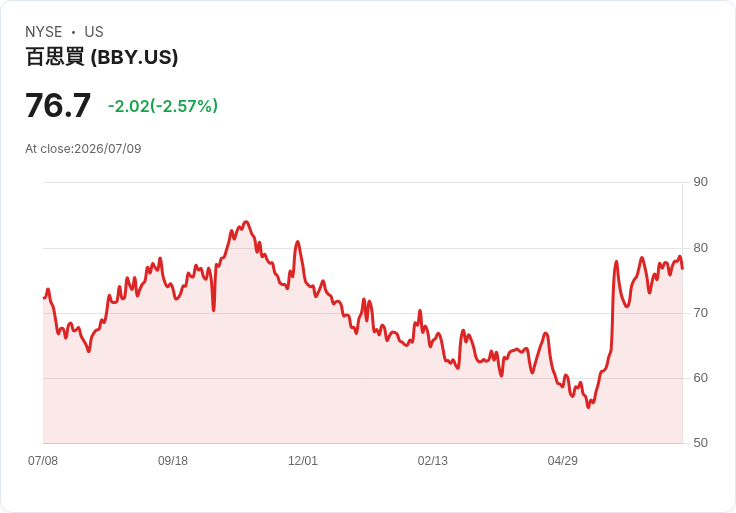Select the 07/08 x-axis date label
Screen dimensions: 736x513
point(43,460)
